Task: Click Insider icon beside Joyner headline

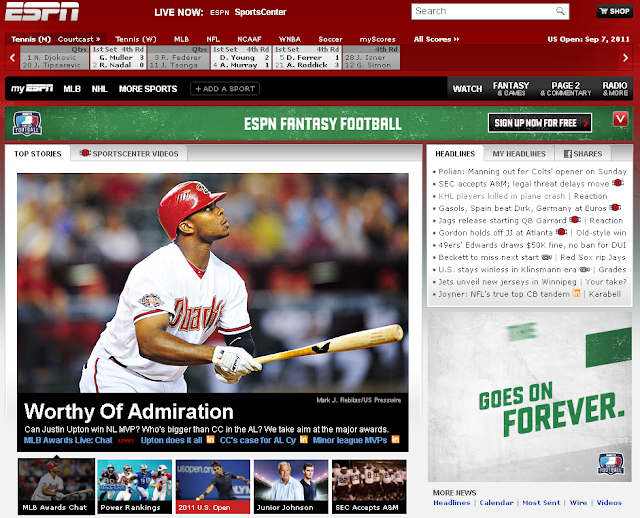Action: [576, 293]
